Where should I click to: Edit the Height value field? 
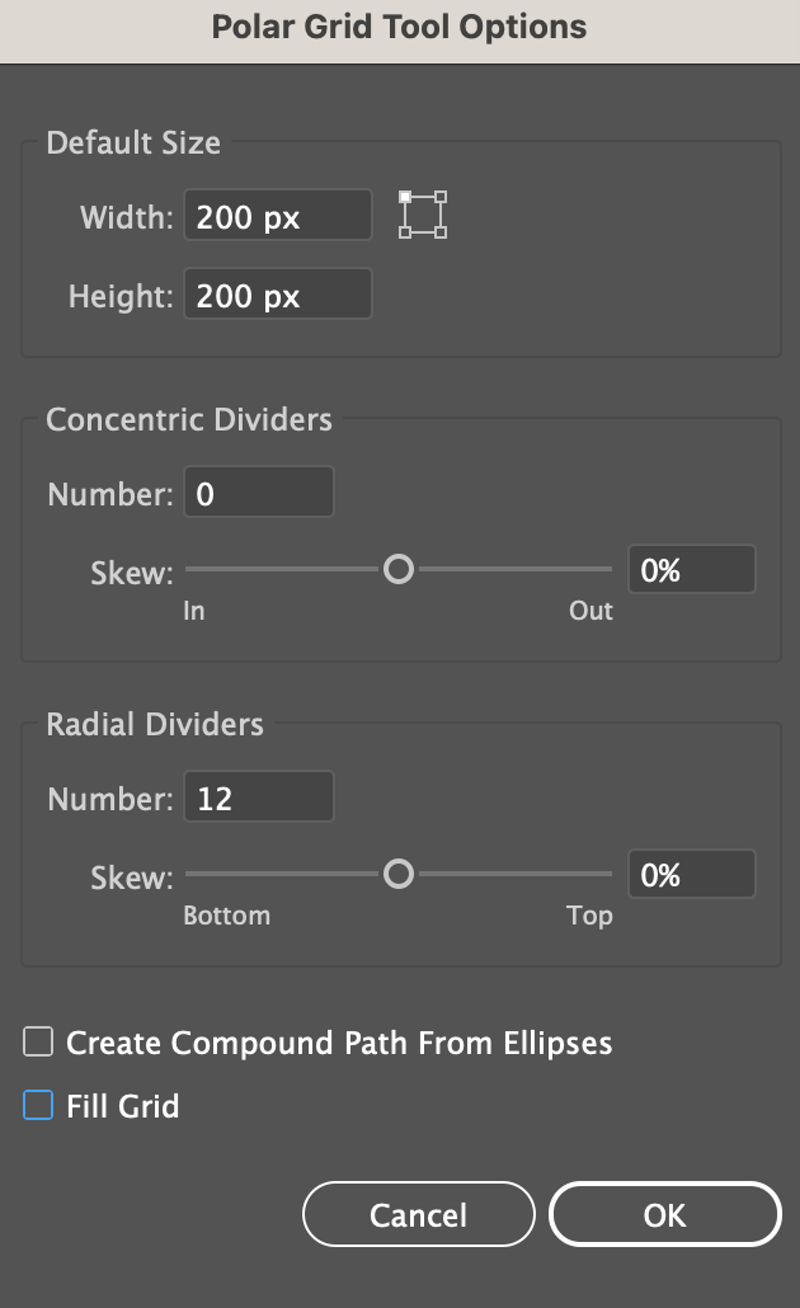pyautogui.click(x=277, y=294)
